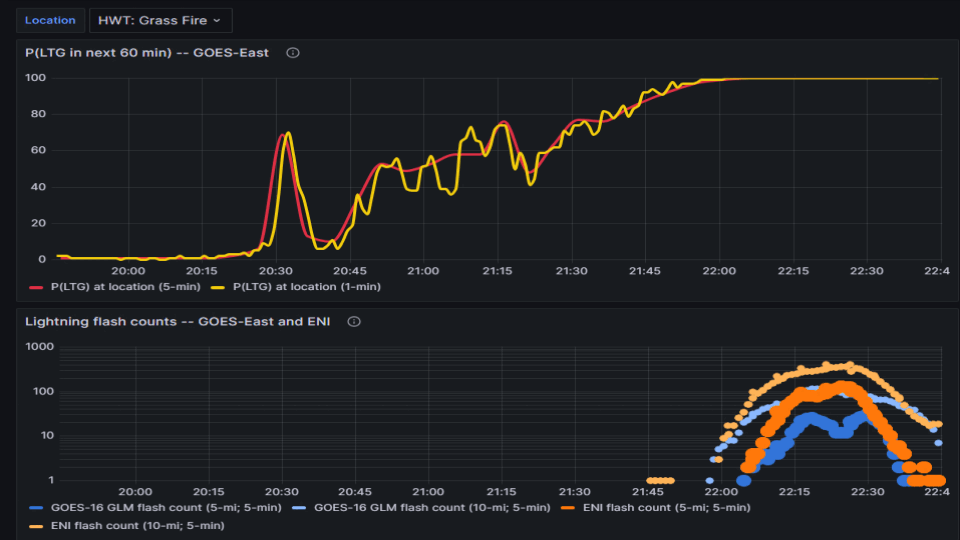Click the yellow line's peak near 20:30

click(x=288, y=133)
